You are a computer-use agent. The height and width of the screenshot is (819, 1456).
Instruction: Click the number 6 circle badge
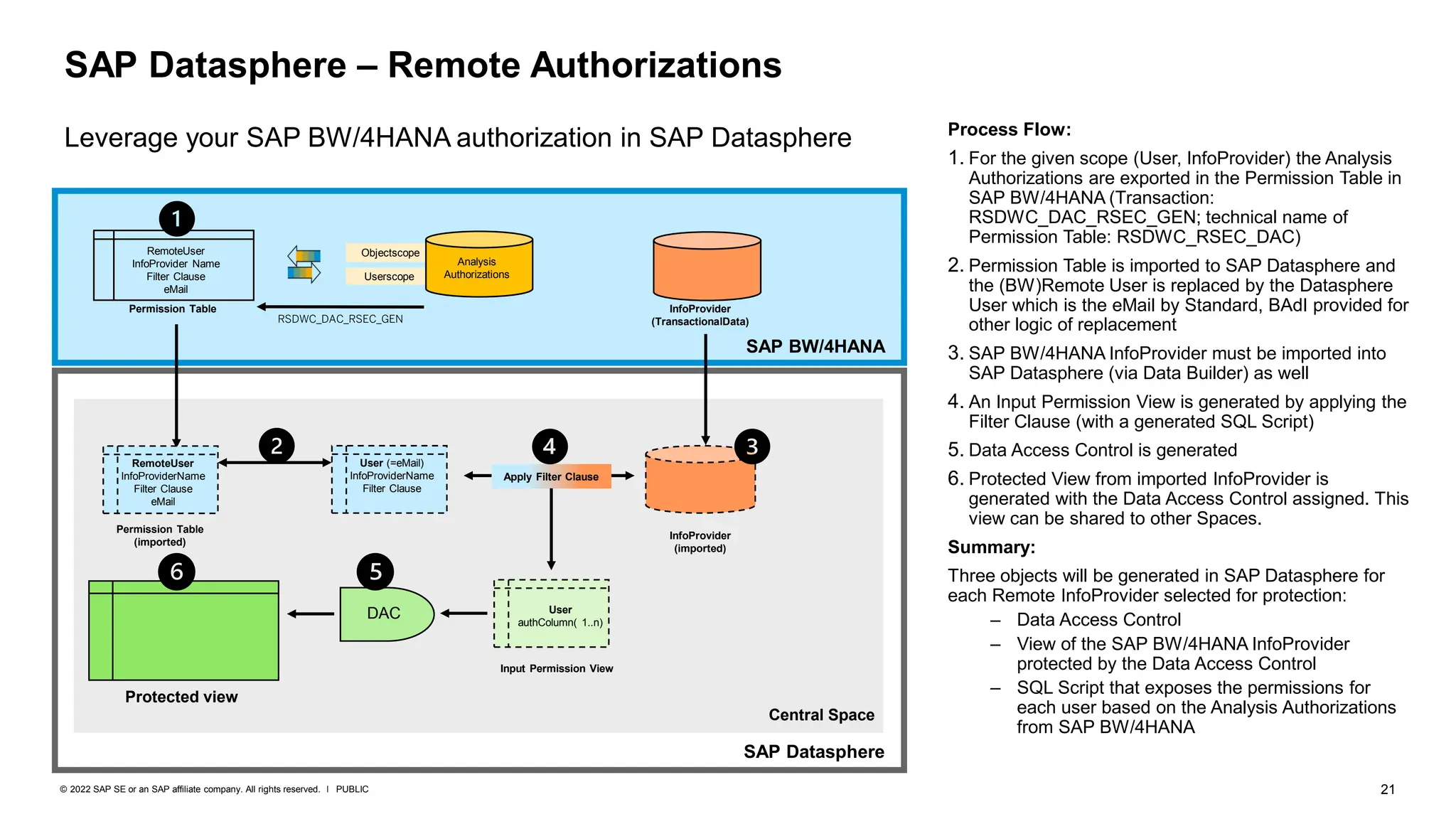tap(177, 572)
